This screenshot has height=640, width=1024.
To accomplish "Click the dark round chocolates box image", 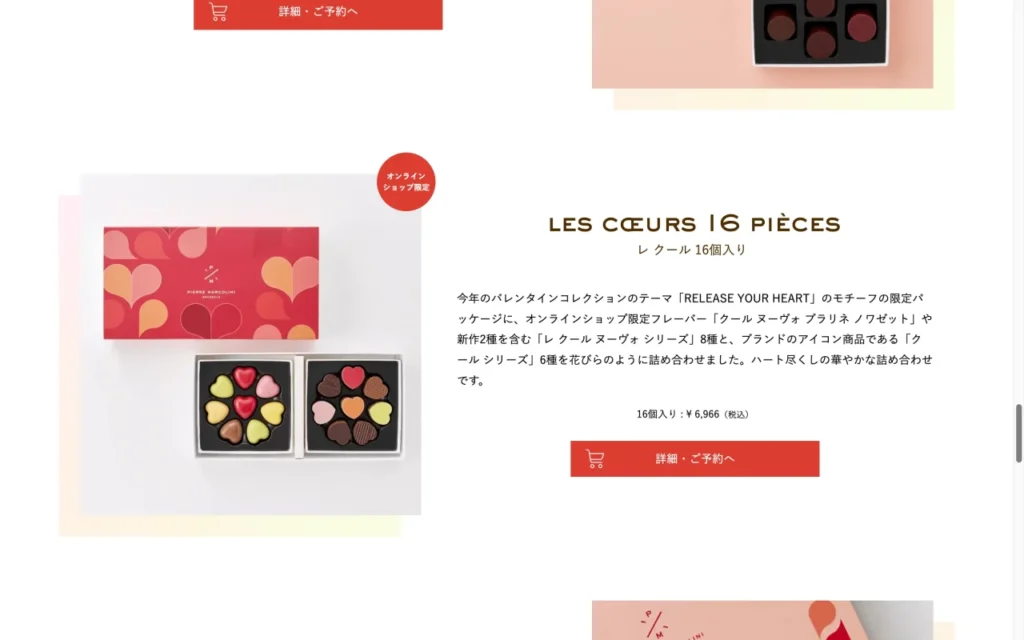I will pyautogui.click(x=820, y=31).
